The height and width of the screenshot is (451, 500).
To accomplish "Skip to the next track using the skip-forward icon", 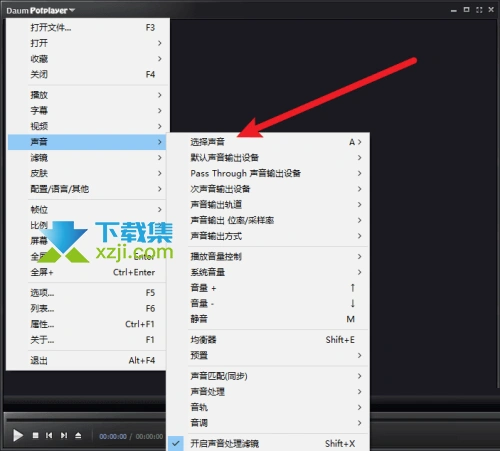I will (64, 435).
